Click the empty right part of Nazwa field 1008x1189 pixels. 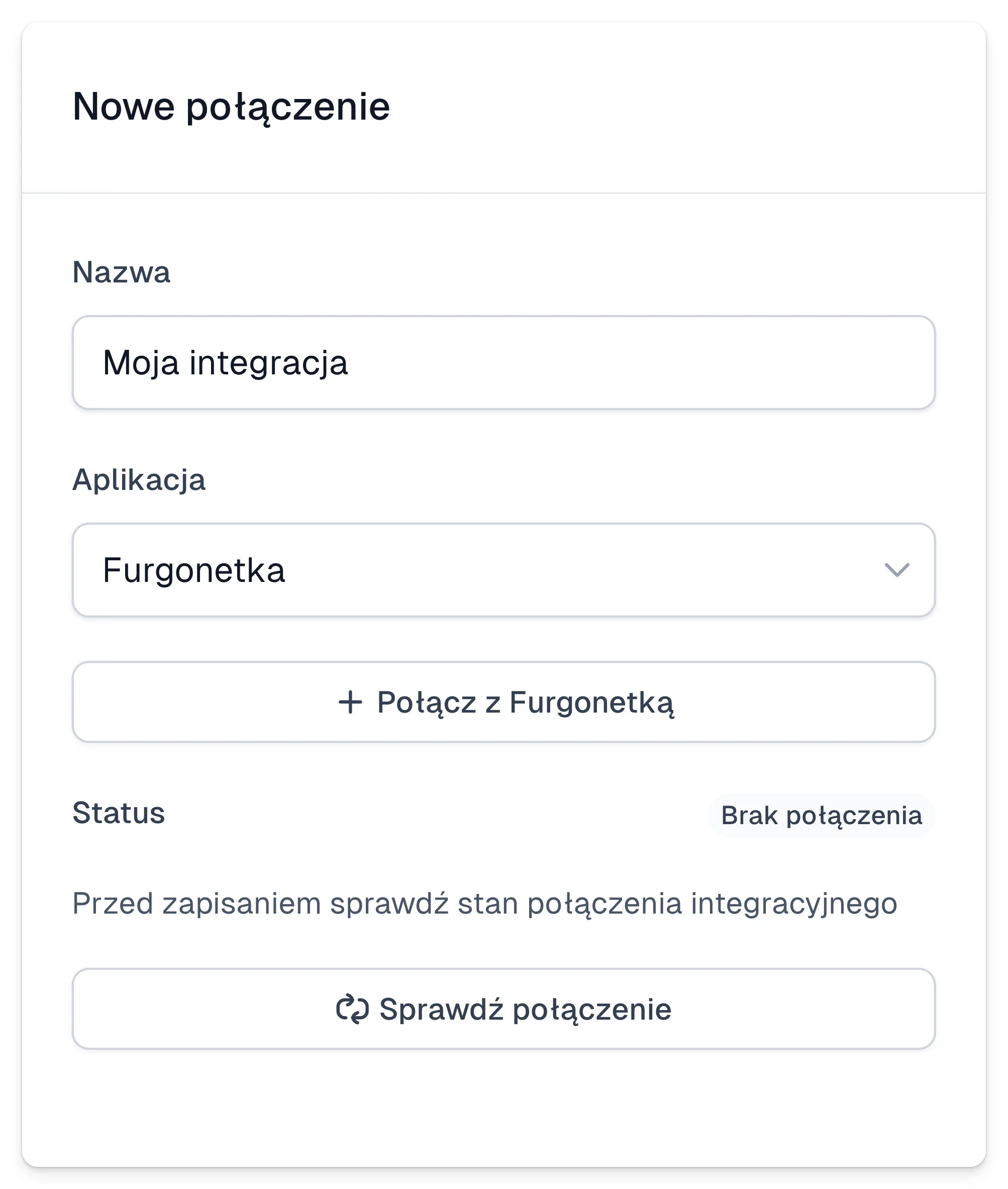coord(686,362)
